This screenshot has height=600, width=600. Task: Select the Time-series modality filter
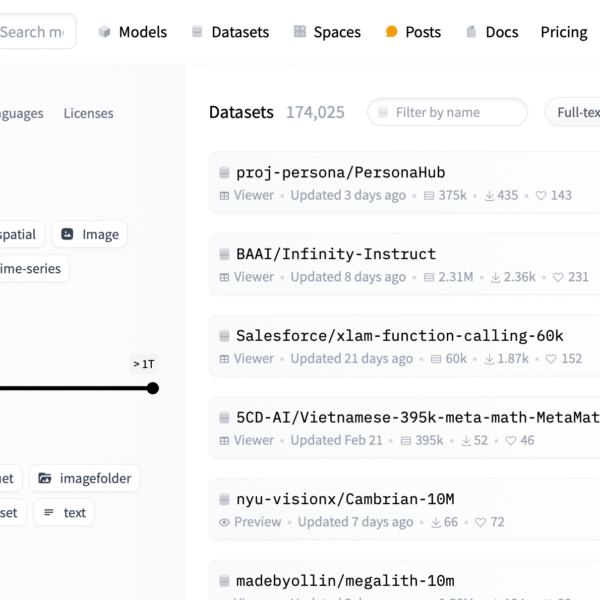pos(34,268)
